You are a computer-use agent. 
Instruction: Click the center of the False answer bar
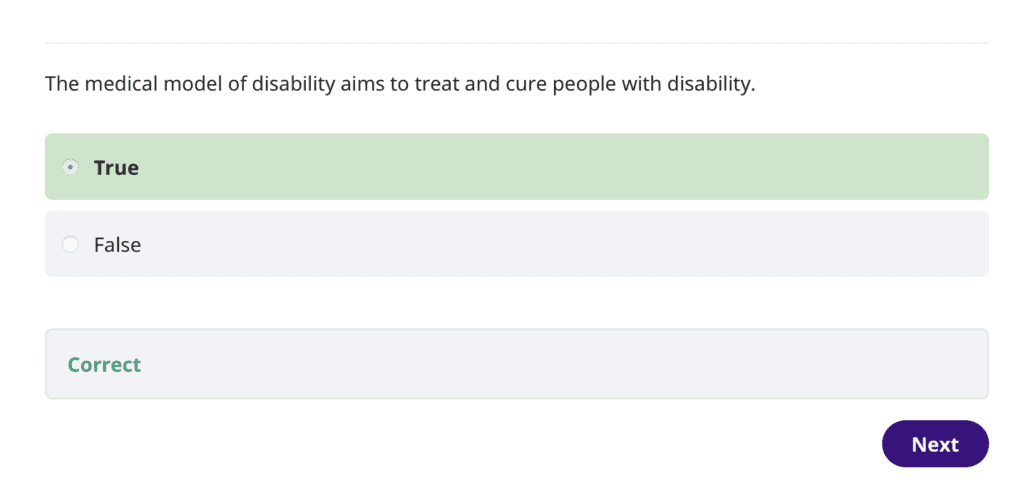(x=516, y=244)
